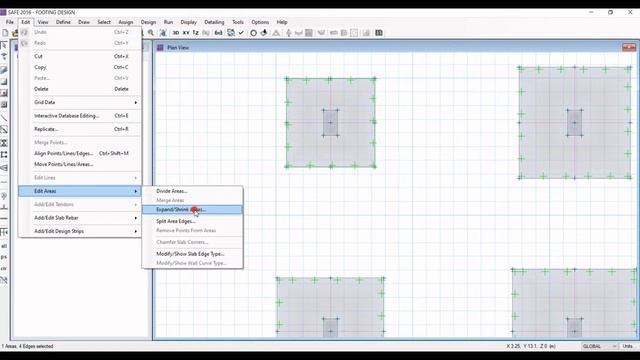Image resolution: width=640 pixels, height=360 pixels.
Task: Open the Display menu
Action: [x=189, y=22]
